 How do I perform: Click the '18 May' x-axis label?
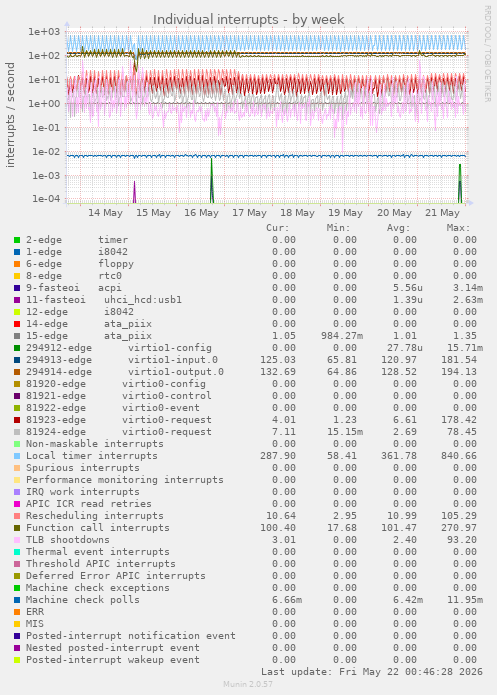[x=297, y=213]
